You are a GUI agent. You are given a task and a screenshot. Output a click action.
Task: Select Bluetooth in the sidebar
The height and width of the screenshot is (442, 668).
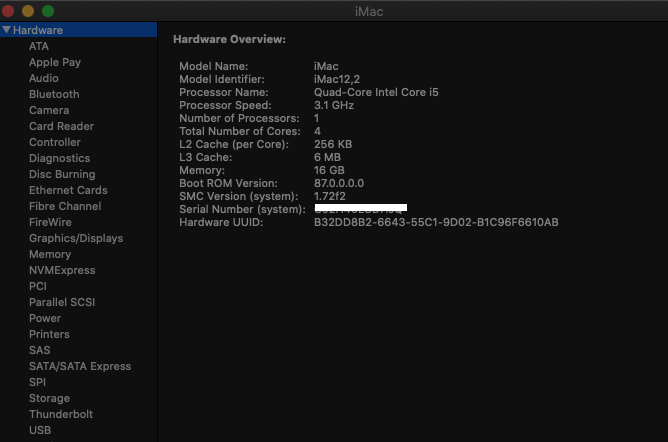click(54, 94)
